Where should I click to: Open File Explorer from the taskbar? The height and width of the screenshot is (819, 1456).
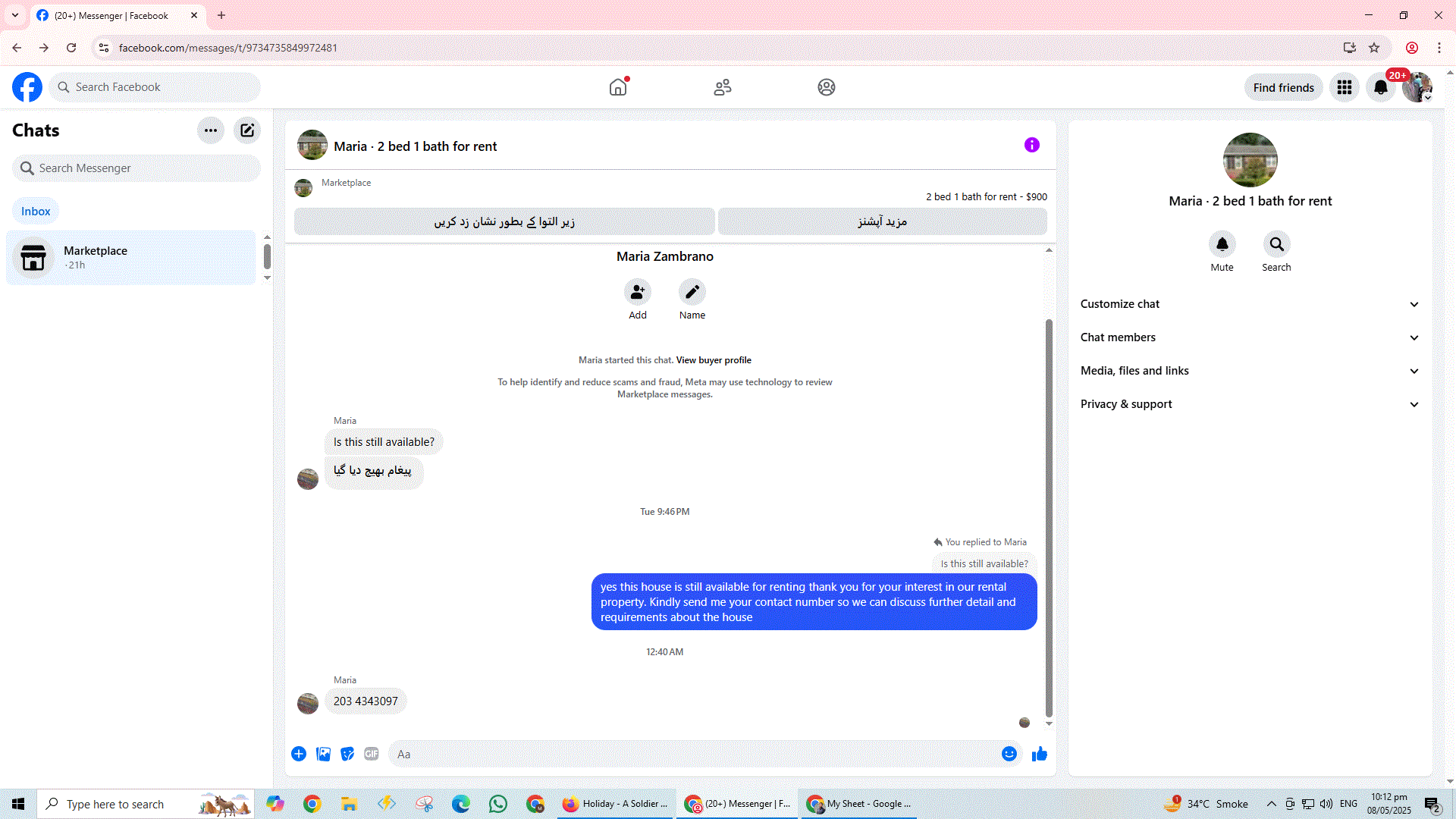349,804
